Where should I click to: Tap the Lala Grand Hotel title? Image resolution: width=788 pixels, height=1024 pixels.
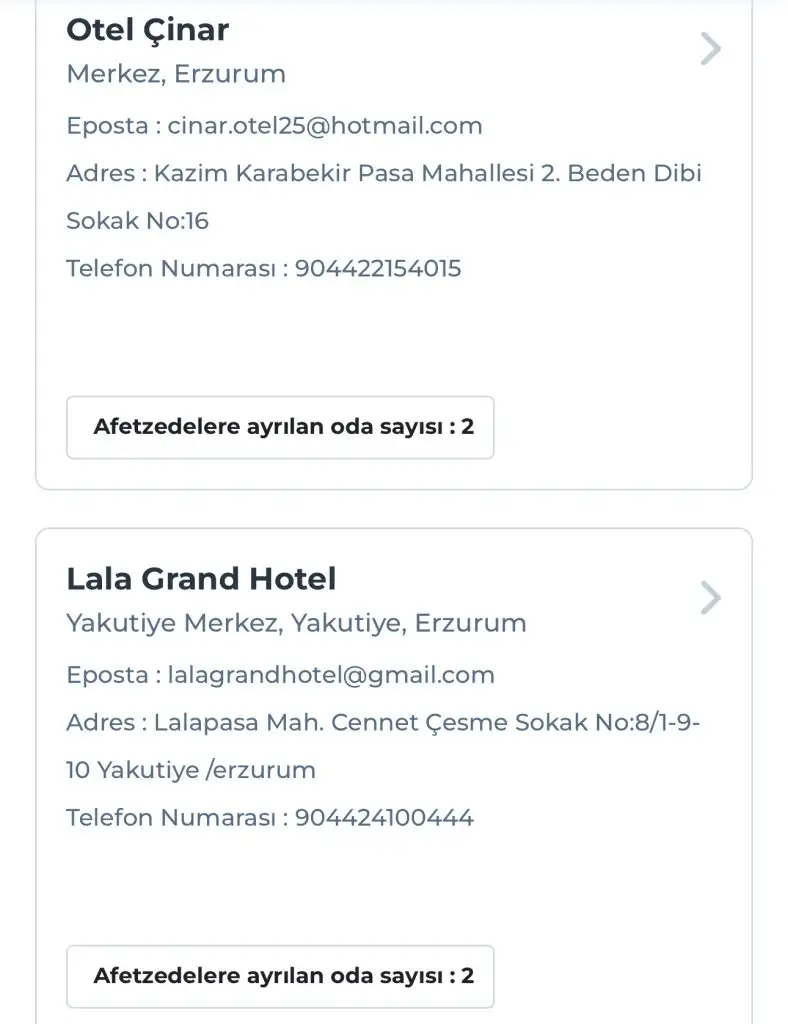[x=201, y=579]
